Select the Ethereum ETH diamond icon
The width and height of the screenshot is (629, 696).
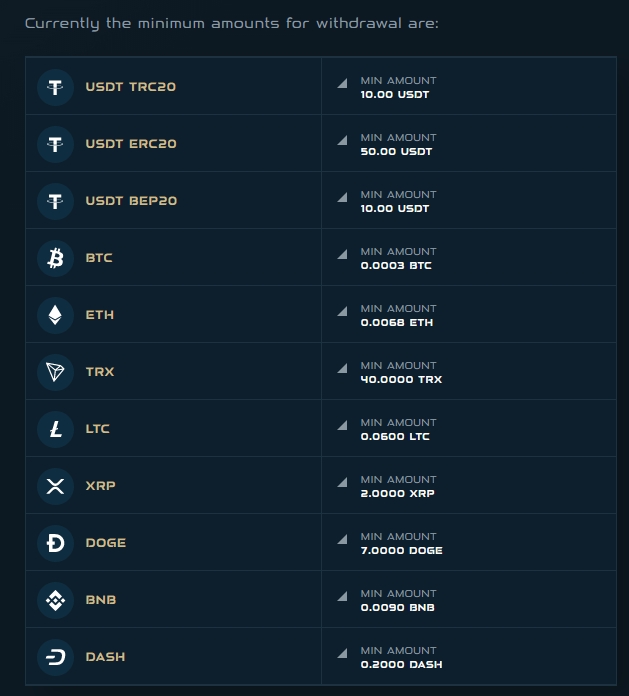point(55,315)
